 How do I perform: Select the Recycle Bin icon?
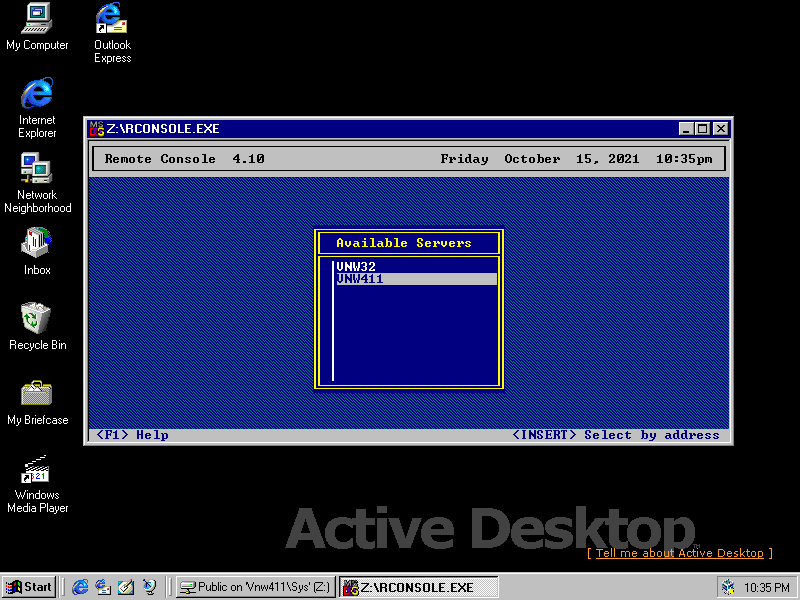coord(37,327)
